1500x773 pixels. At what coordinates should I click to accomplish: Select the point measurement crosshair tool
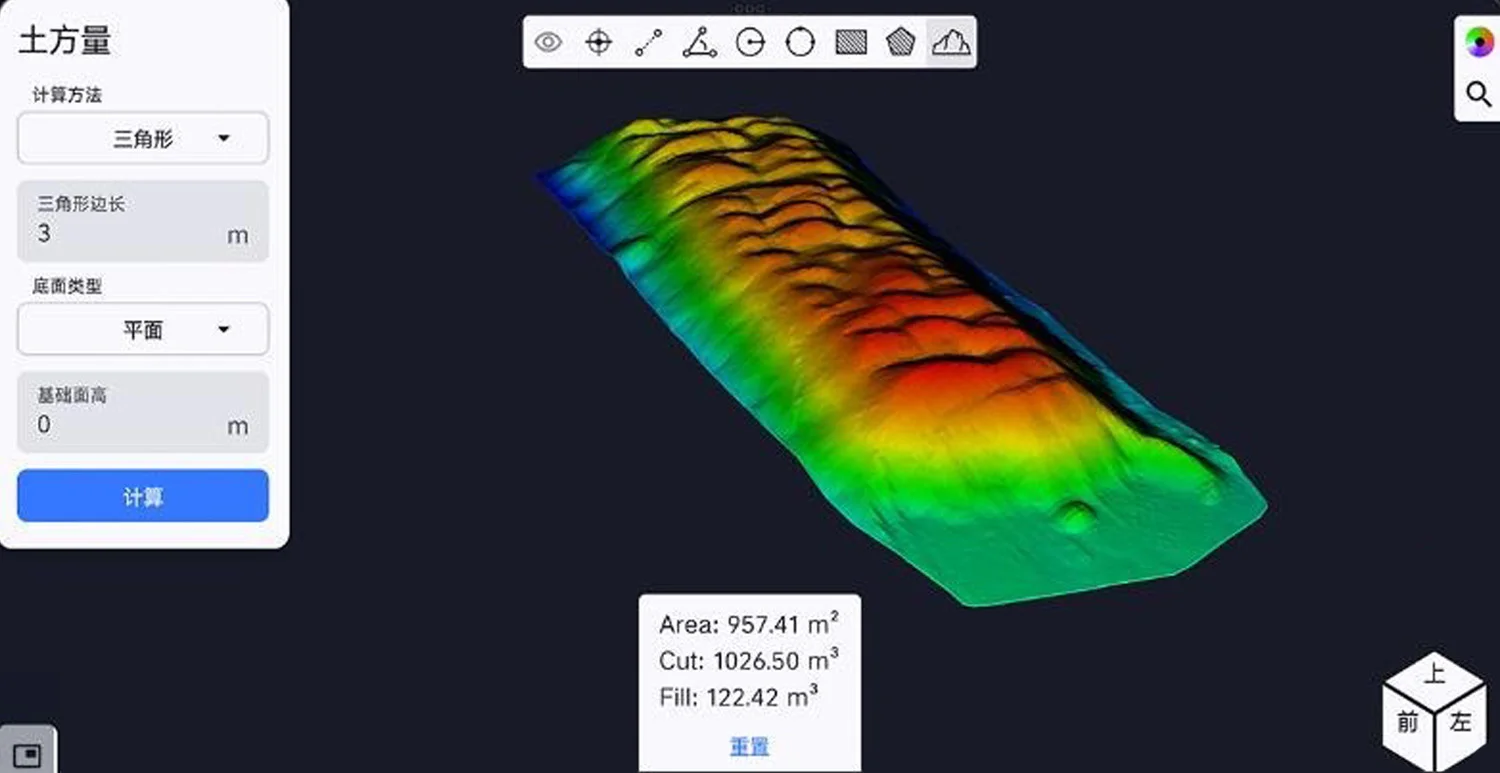(598, 42)
